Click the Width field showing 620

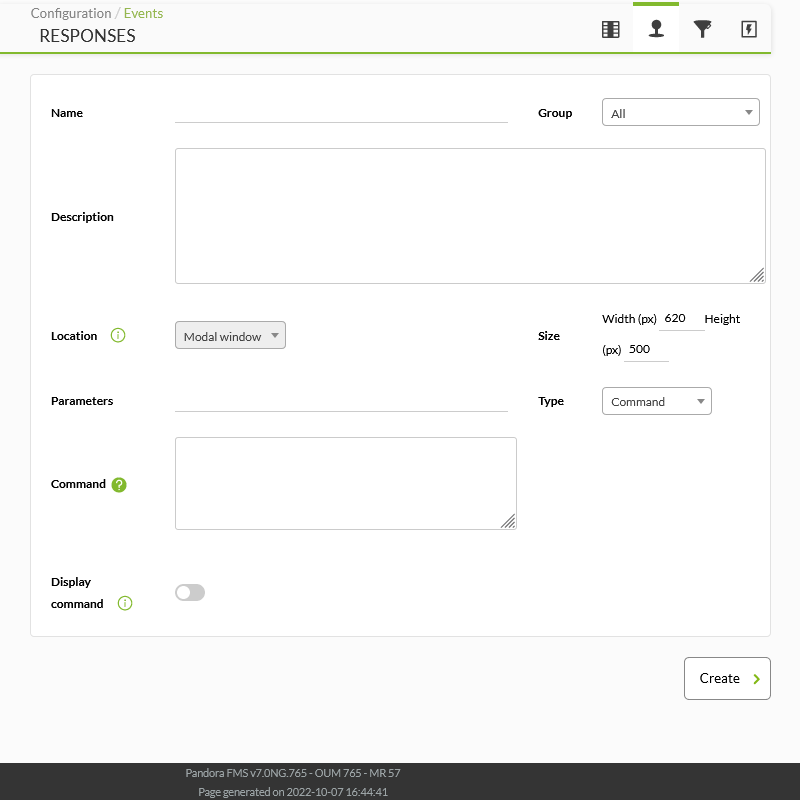(x=682, y=319)
